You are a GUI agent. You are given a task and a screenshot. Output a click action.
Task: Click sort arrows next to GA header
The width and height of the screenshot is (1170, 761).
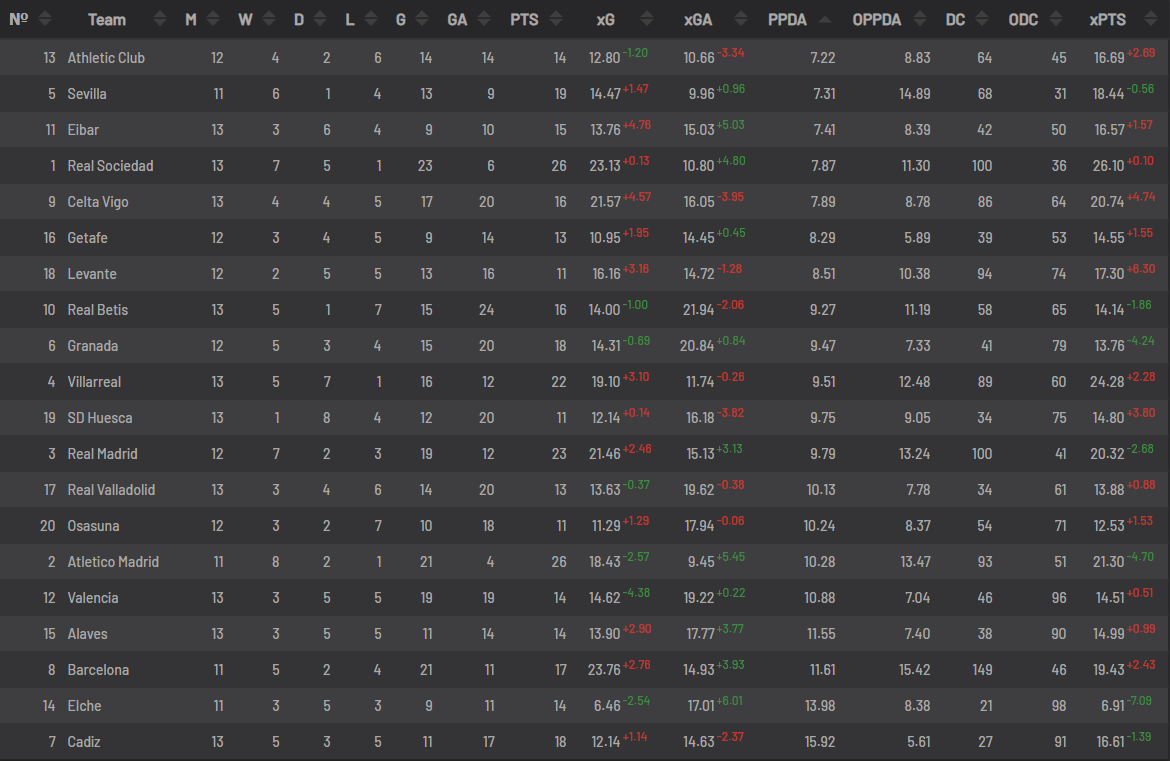point(484,19)
